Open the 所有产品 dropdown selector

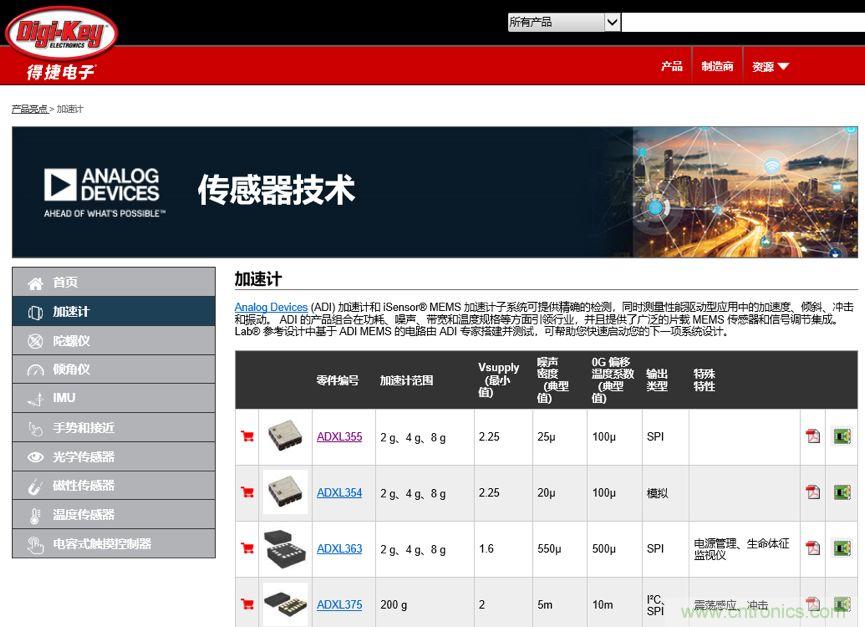coord(563,21)
